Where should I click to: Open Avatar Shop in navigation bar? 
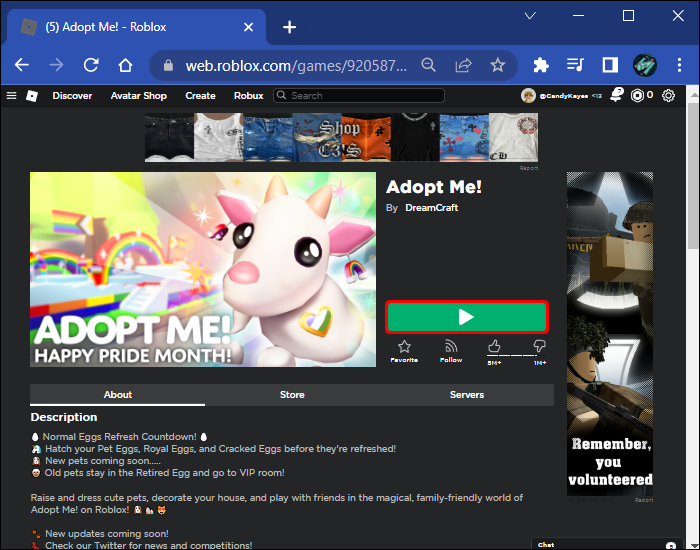point(138,96)
